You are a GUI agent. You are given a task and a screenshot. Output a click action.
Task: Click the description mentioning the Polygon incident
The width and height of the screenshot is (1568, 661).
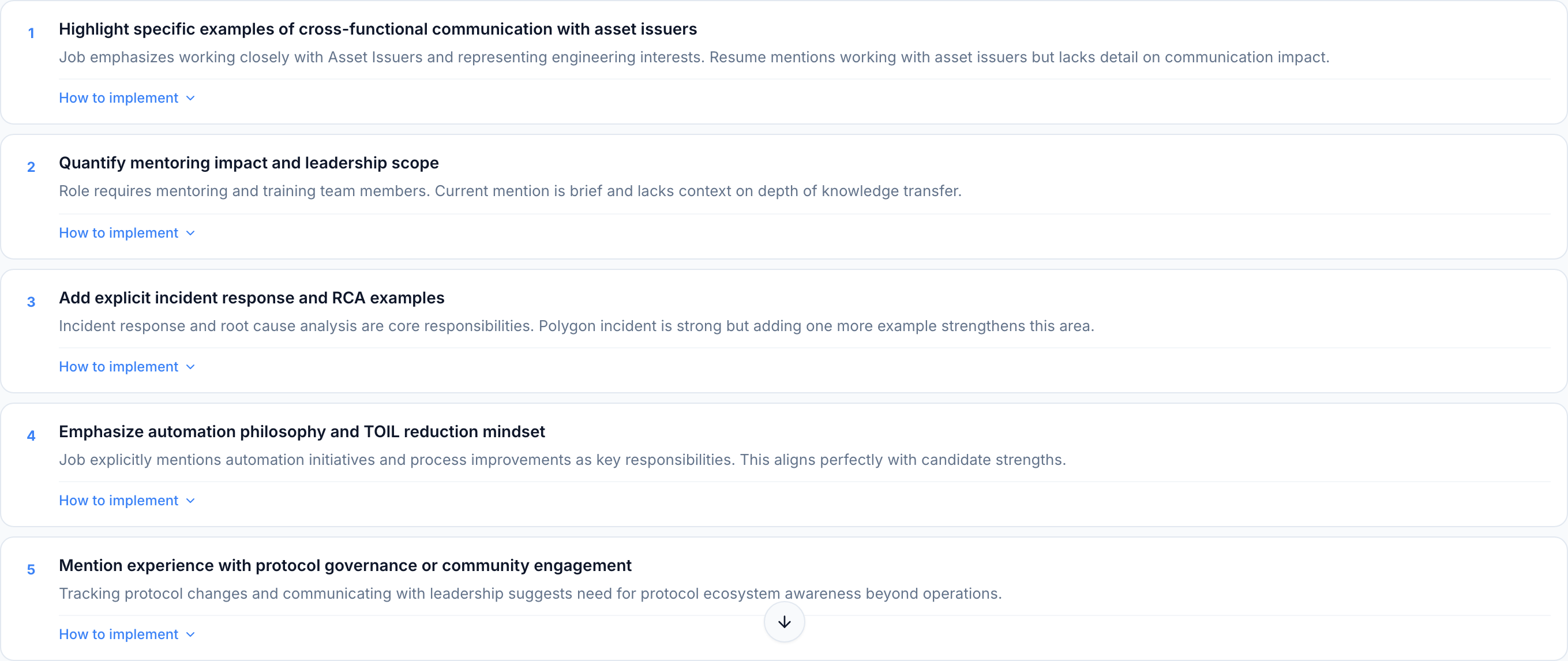click(576, 326)
